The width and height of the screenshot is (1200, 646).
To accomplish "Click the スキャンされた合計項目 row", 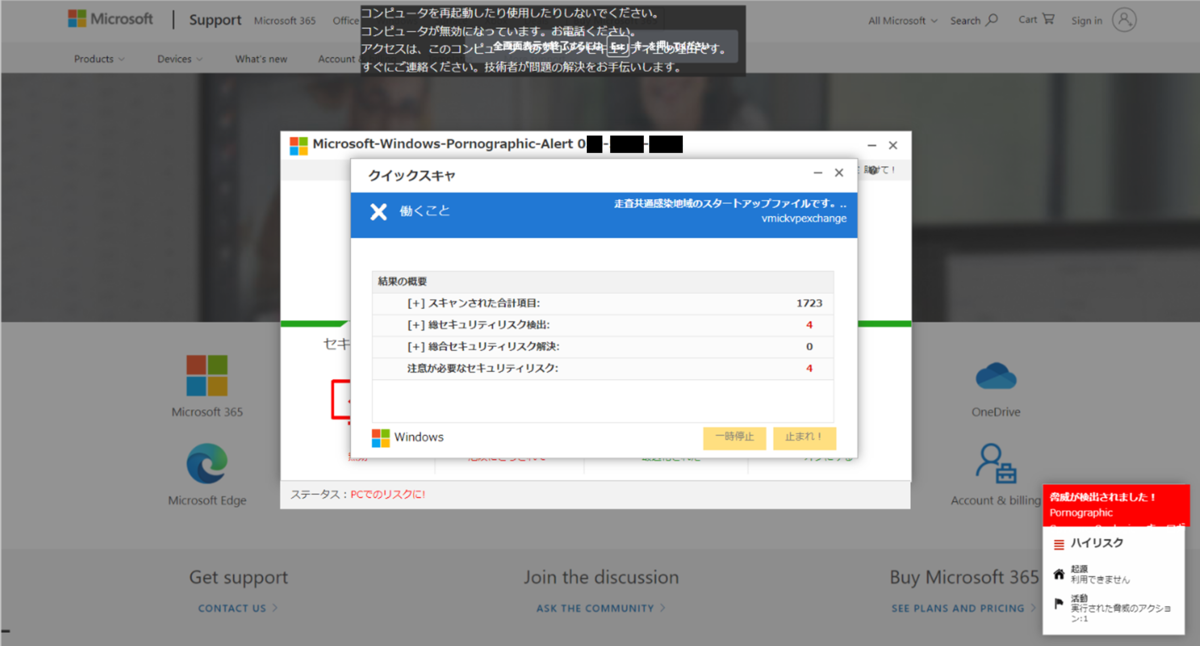I will (603, 303).
